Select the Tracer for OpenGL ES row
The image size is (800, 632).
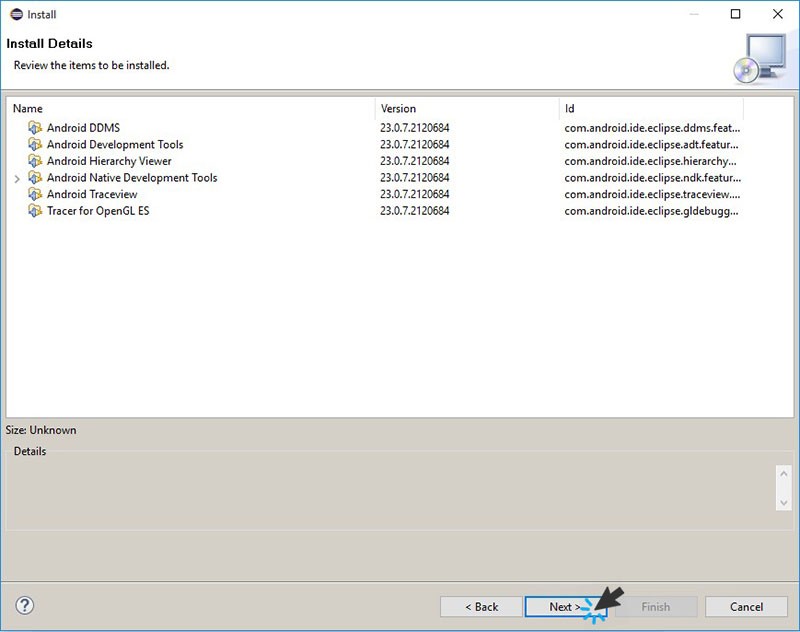(98, 211)
